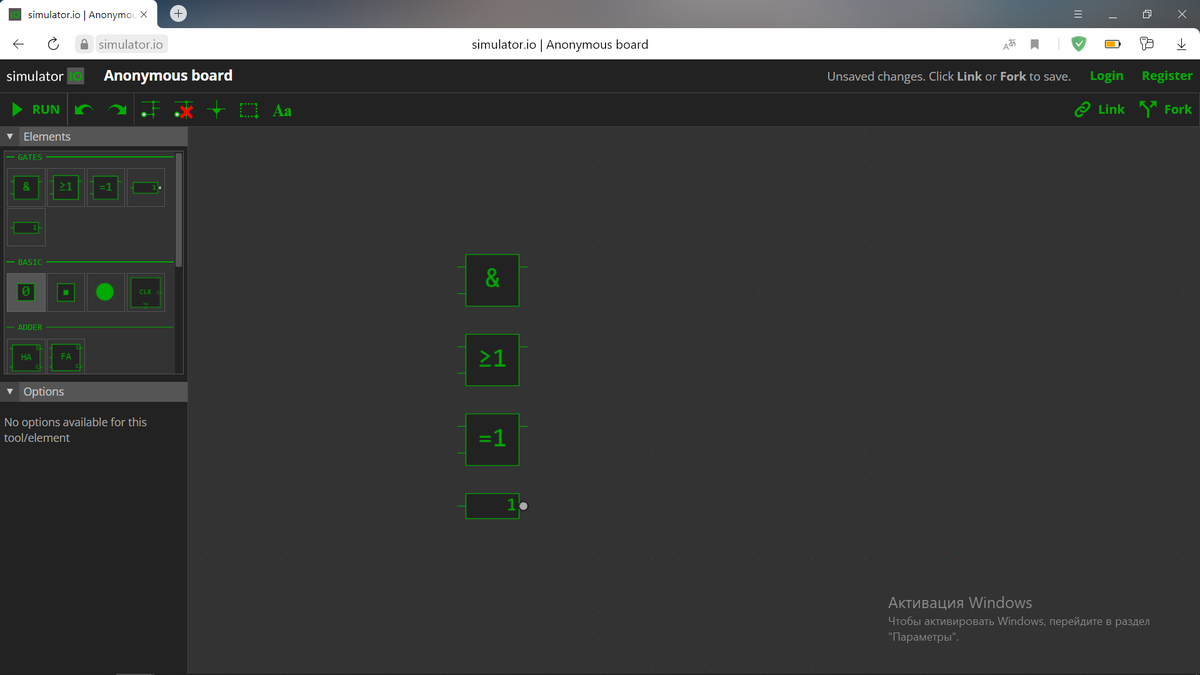Viewport: 1200px width, 675px height.
Task: Open a new browser tab
Action: coord(178,13)
